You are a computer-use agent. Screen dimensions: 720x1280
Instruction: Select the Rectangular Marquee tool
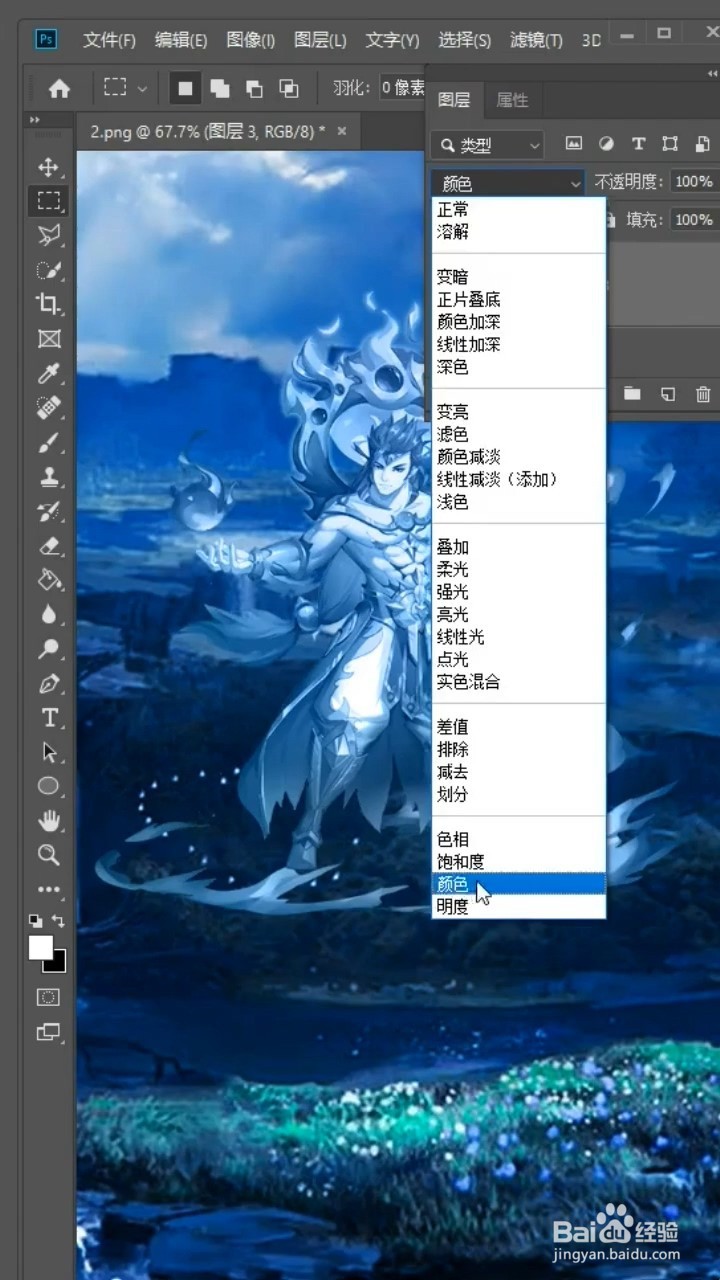coord(48,201)
